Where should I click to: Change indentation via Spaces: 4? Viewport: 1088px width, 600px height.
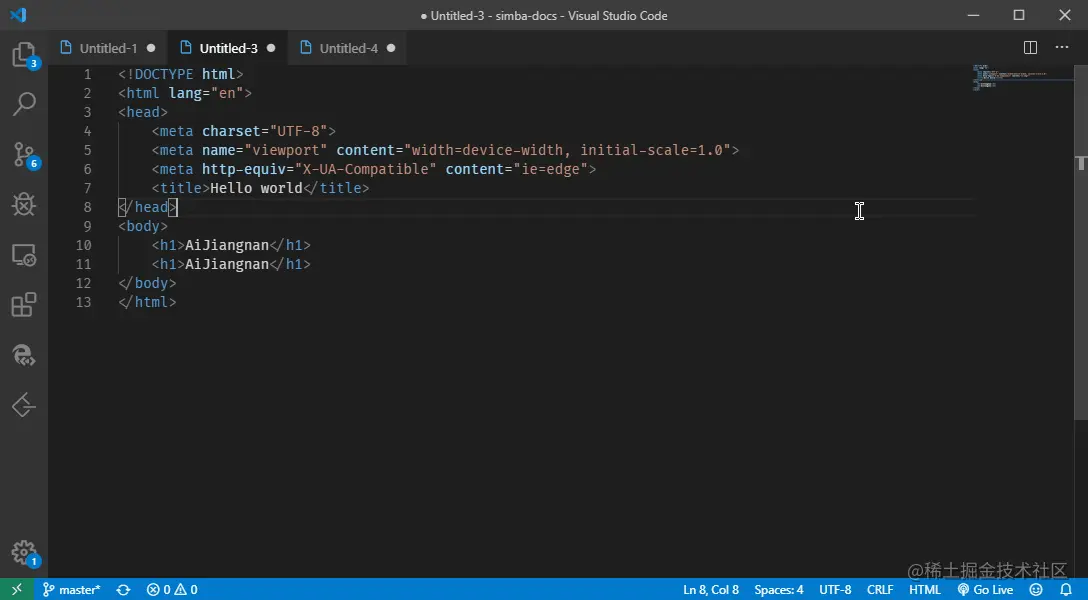[x=779, y=590]
